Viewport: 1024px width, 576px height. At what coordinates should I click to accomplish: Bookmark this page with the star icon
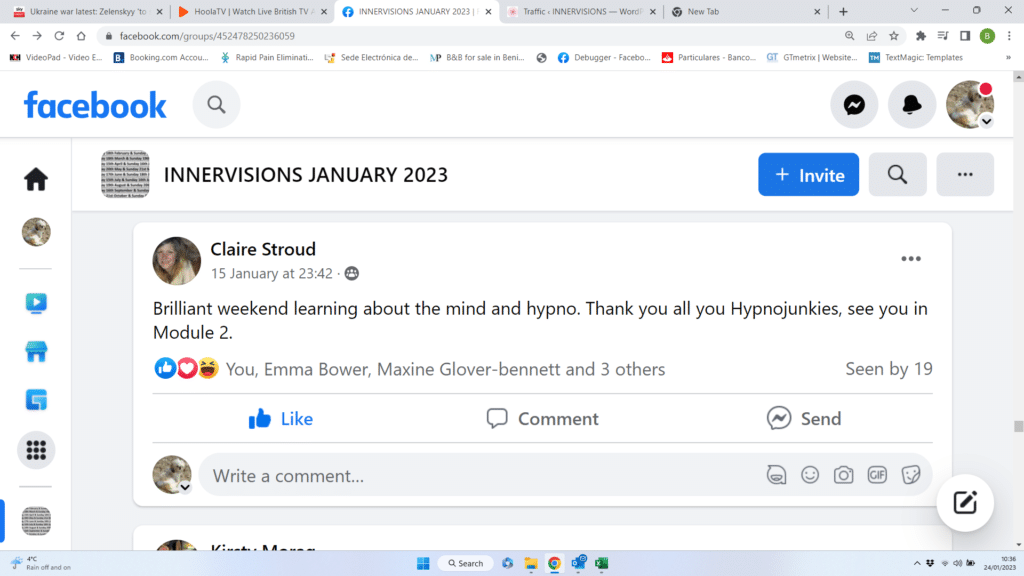pyautogui.click(x=895, y=36)
